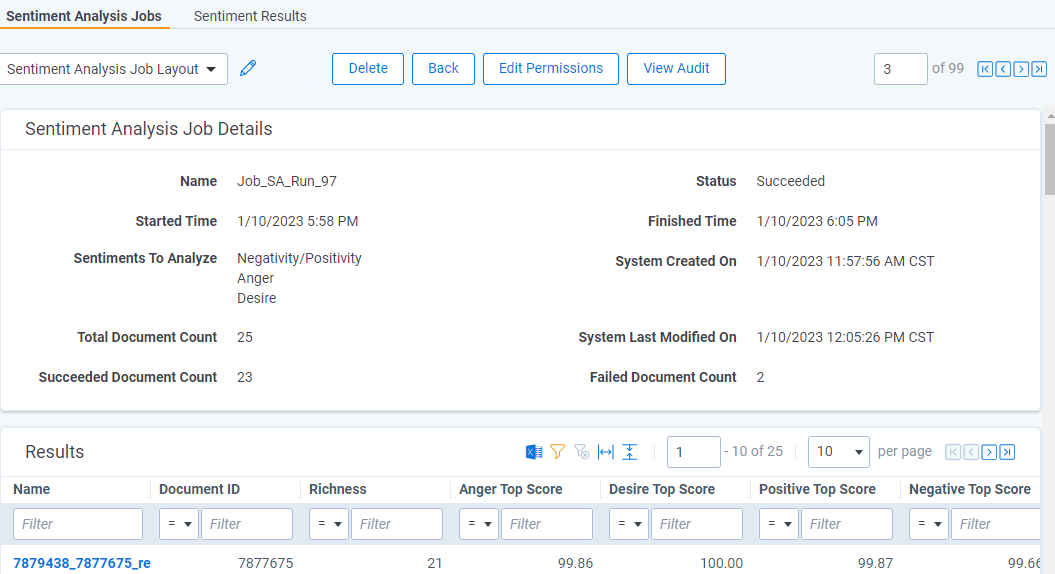Clear all filters in Results
Screen dimensions: 1055x574
[x=581, y=452]
